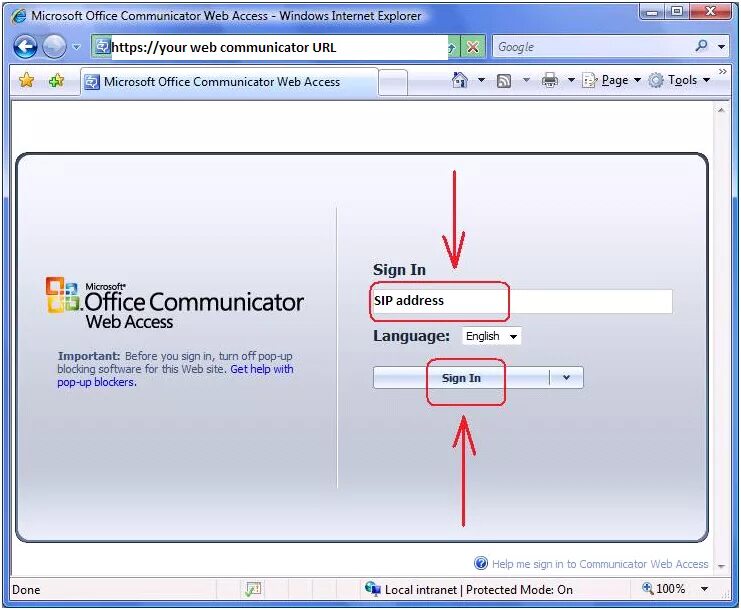This screenshot has height=610, width=741.
Task: Expand the Print dropdown arrow
Action: point(571,80)
